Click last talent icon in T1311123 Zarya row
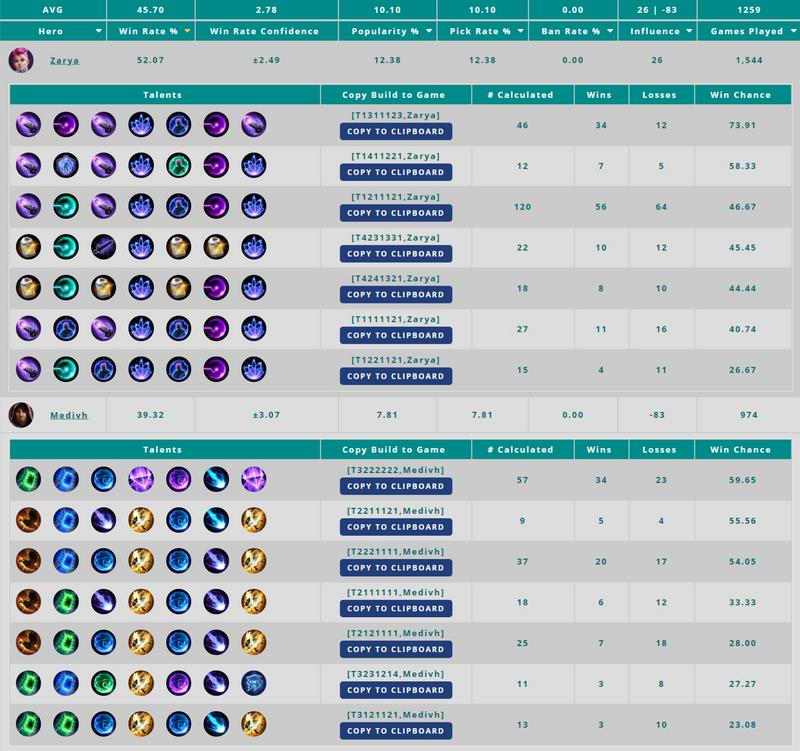The image size is (800, 751). tap(254, 124)
